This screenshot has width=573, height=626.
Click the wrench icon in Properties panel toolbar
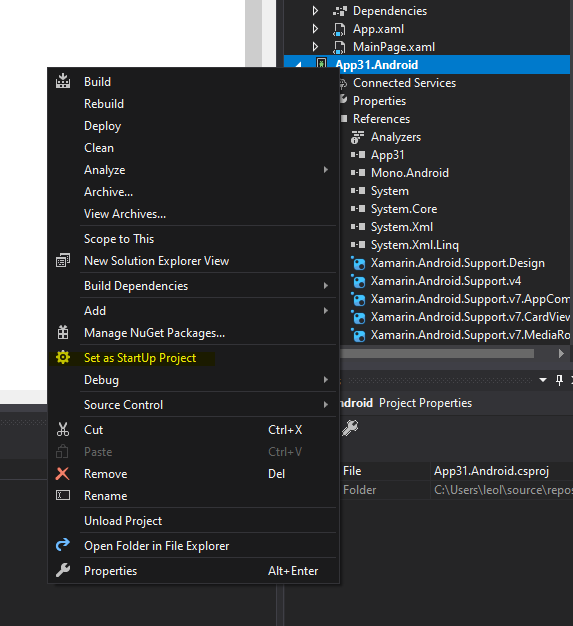point(350,428)
